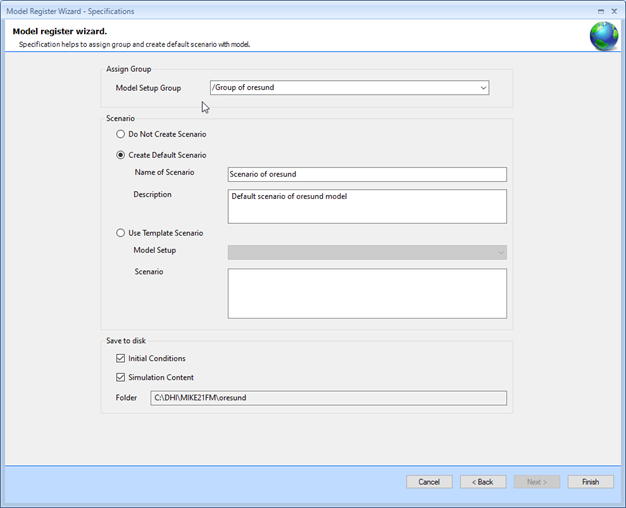Select Create Default Scenario radio button

120,155
